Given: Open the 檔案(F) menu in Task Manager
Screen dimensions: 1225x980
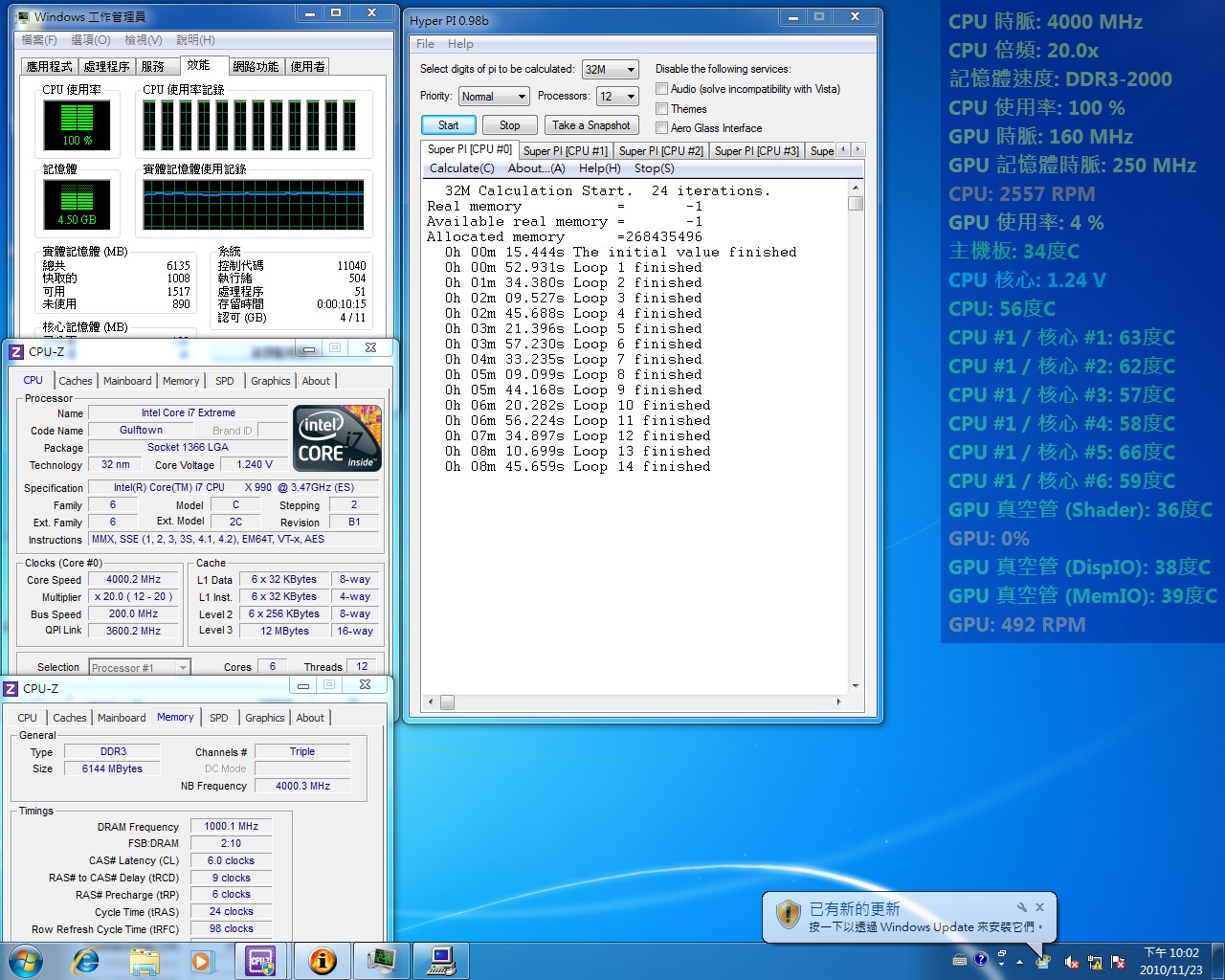Looking at the screenshot, I should click(x=39, y=40).
